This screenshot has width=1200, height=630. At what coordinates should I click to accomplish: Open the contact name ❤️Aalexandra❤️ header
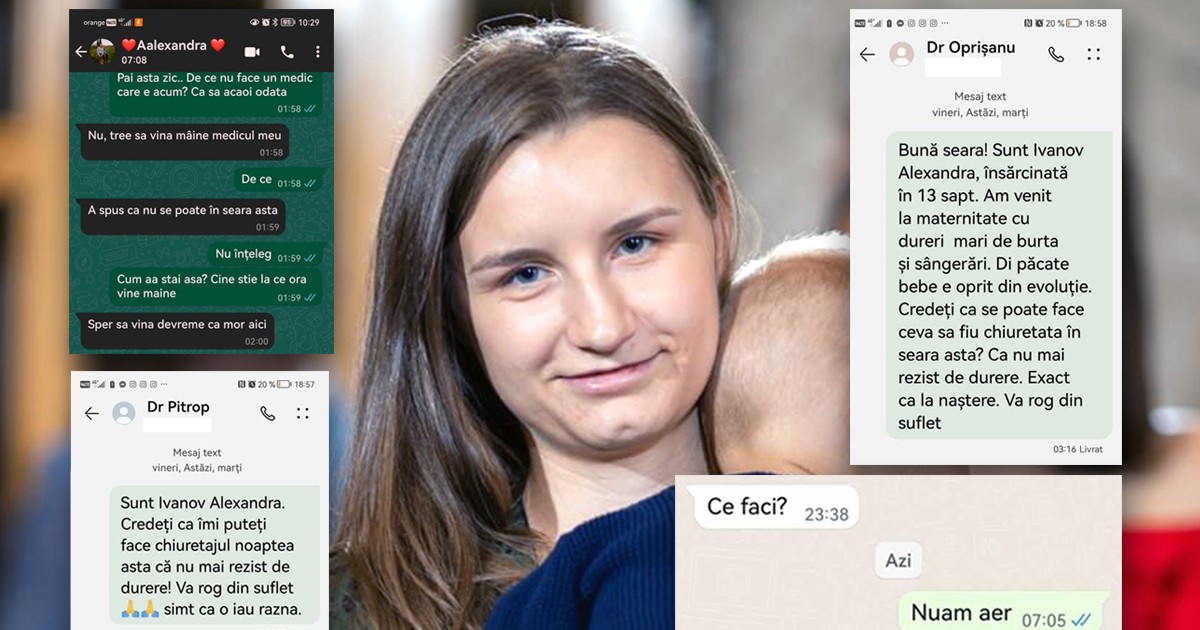click(x=173, y=45)
